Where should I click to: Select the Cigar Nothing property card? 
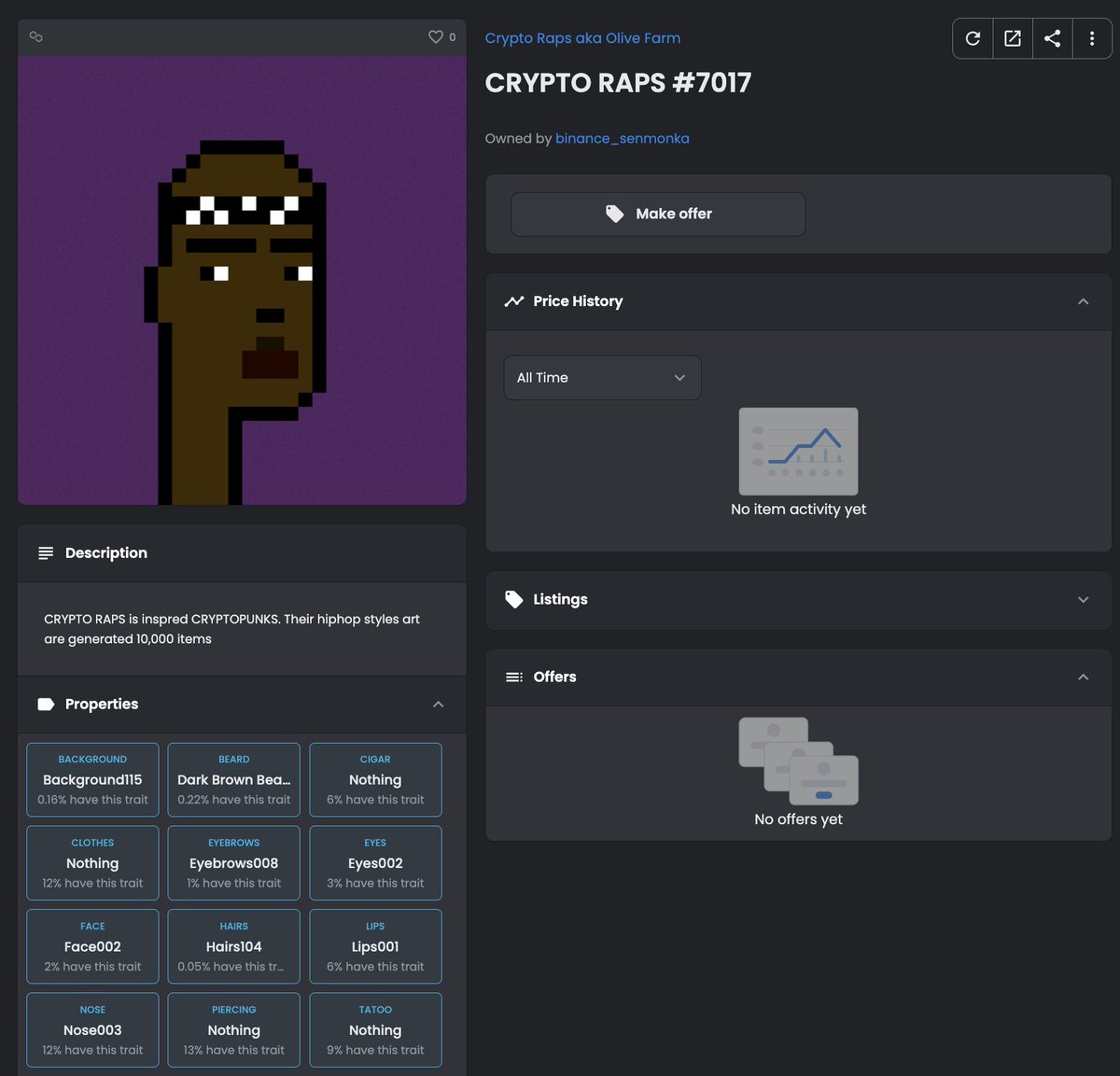click(x=375, y=780)
